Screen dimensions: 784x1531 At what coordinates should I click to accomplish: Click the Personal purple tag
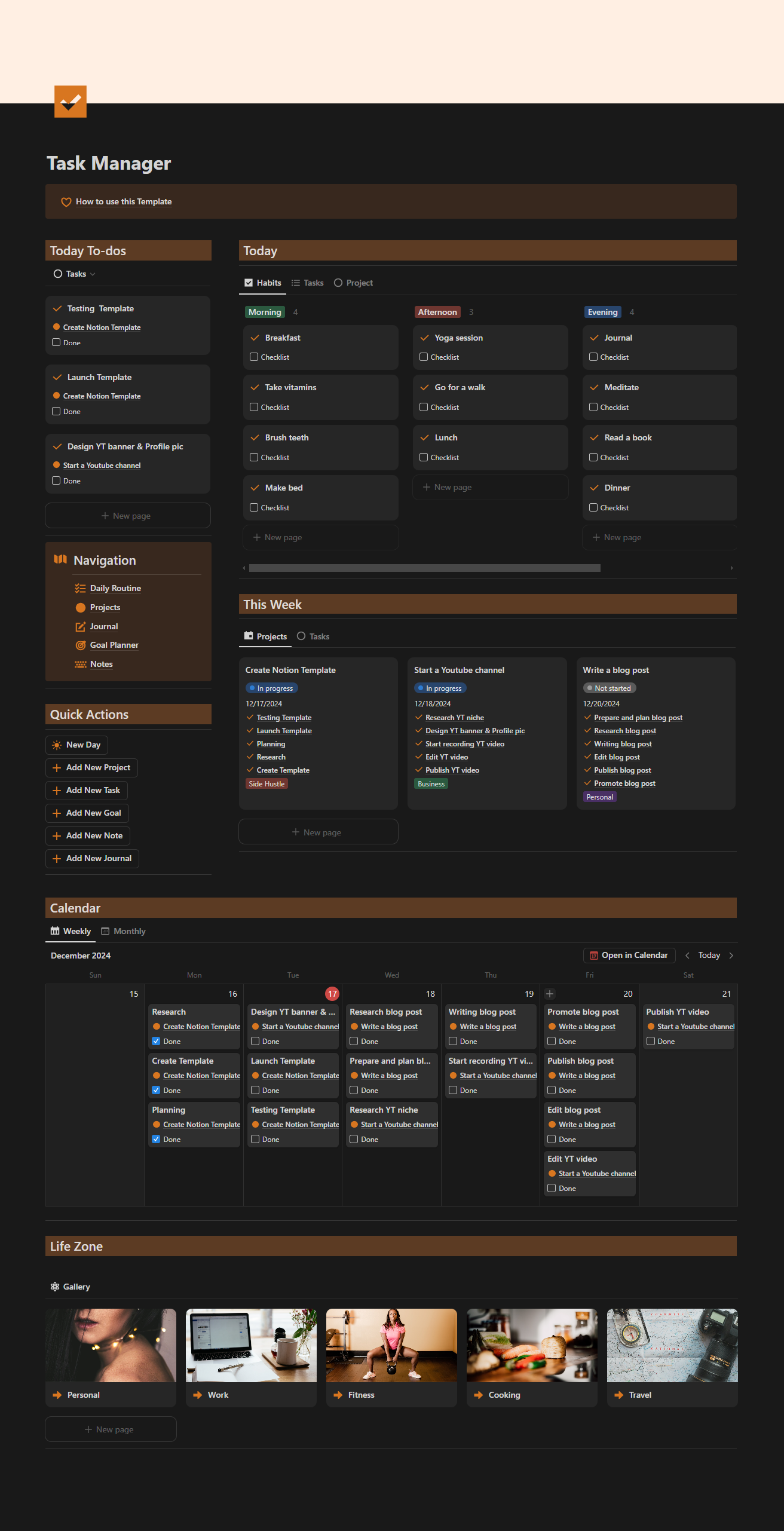(599, 797)
